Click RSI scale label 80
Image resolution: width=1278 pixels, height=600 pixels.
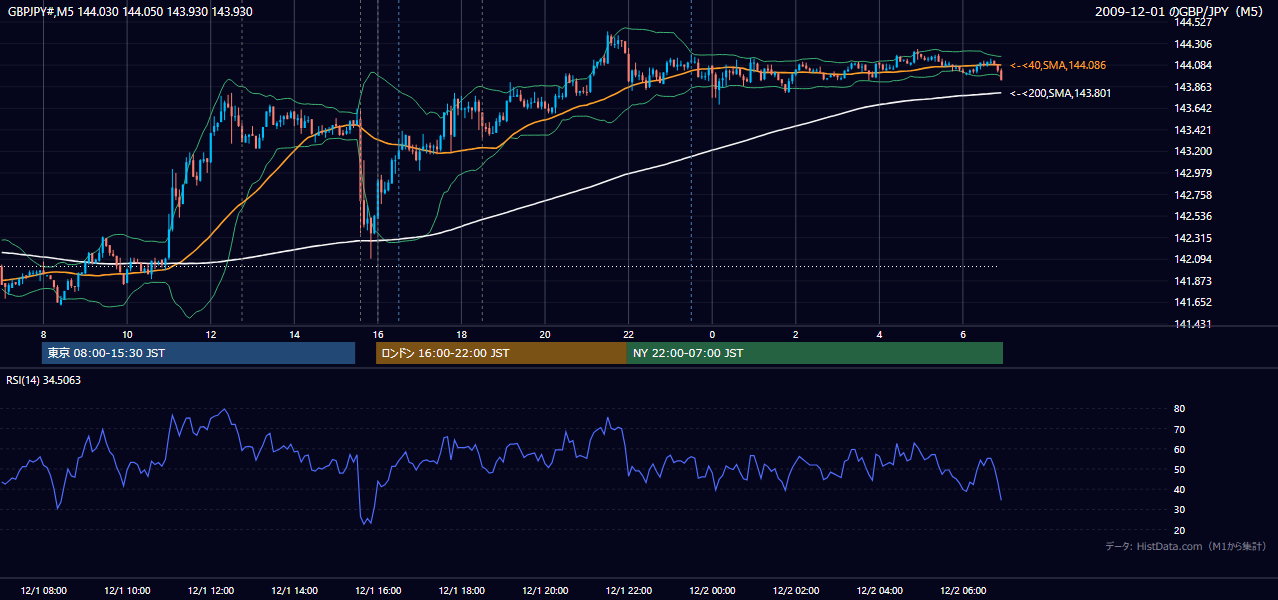[1180, 409]
